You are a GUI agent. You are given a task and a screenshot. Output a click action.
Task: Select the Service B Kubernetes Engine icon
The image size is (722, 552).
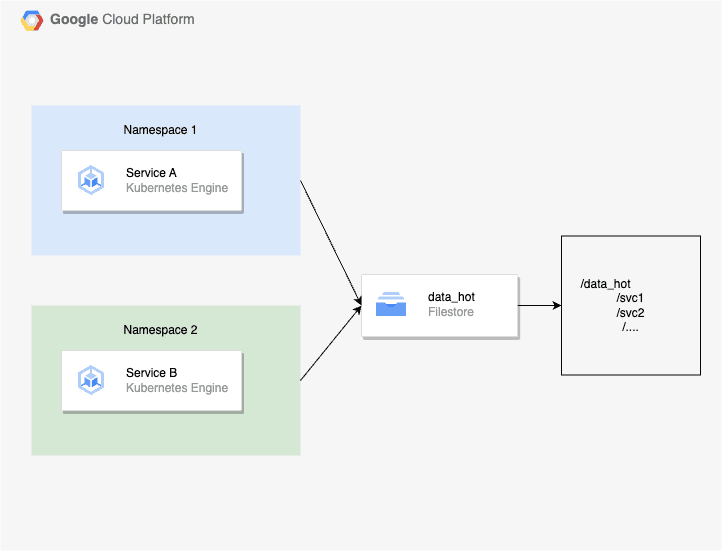coord(92,381)
